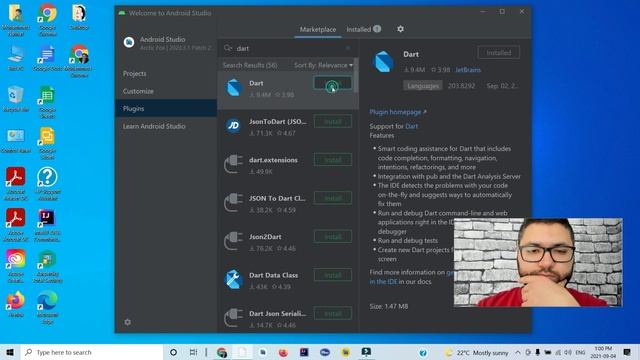Open Google Slides desktop shortcut

[x=47, y=143]
